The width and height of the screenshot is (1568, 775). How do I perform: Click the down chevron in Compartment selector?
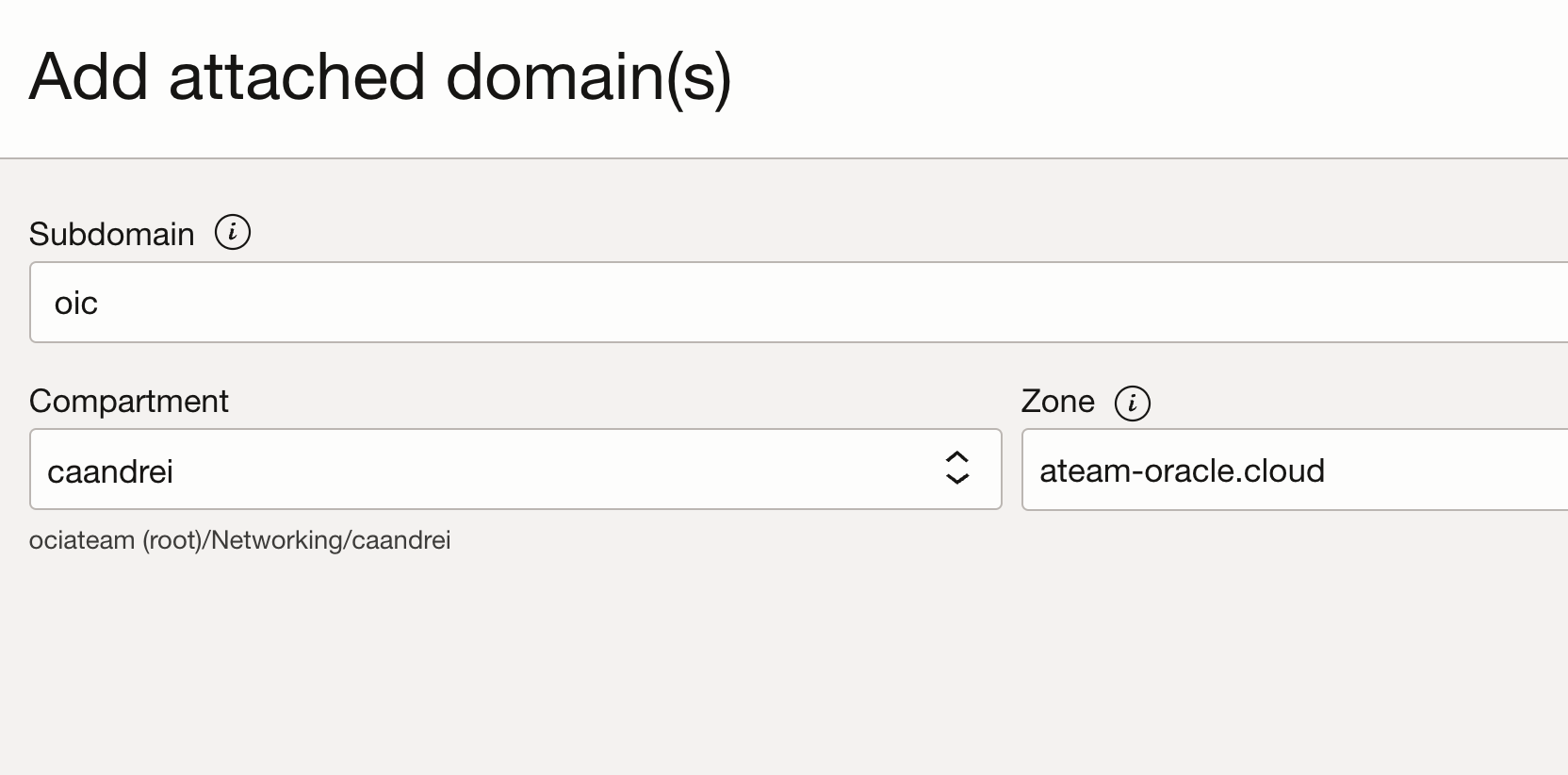(x=956, y=479)
